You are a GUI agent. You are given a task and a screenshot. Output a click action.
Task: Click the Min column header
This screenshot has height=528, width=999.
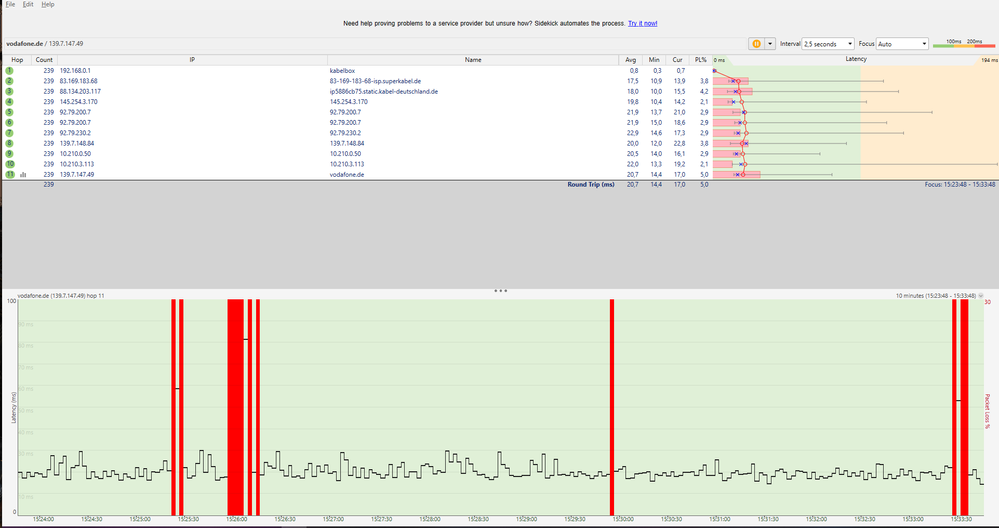(654, 60)
